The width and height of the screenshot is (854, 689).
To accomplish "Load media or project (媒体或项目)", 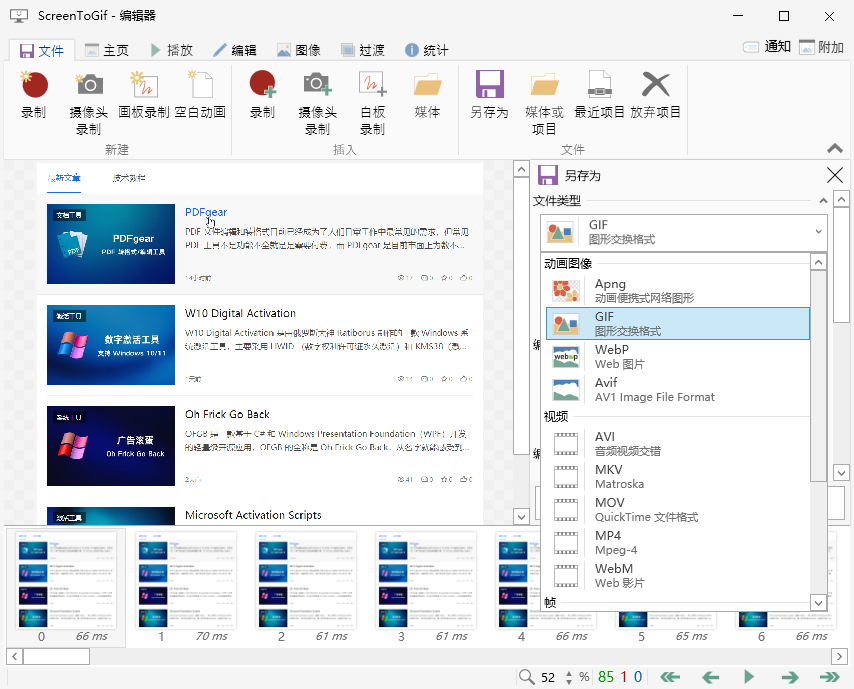I will pos(544,103).
